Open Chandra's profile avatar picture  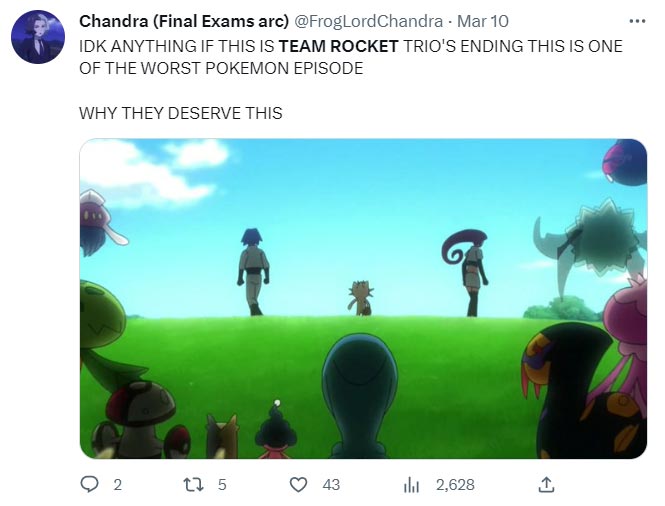tap(38, 37)
